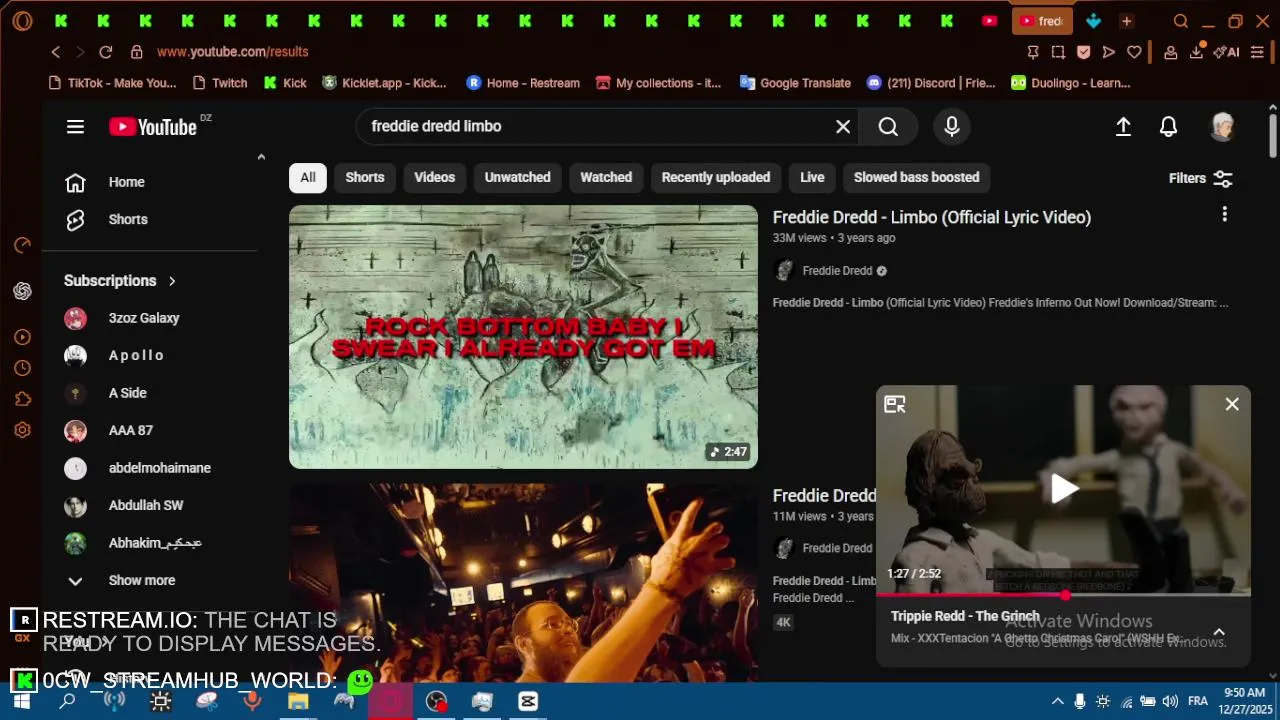Run search with magnifier button

coord(888,126)
